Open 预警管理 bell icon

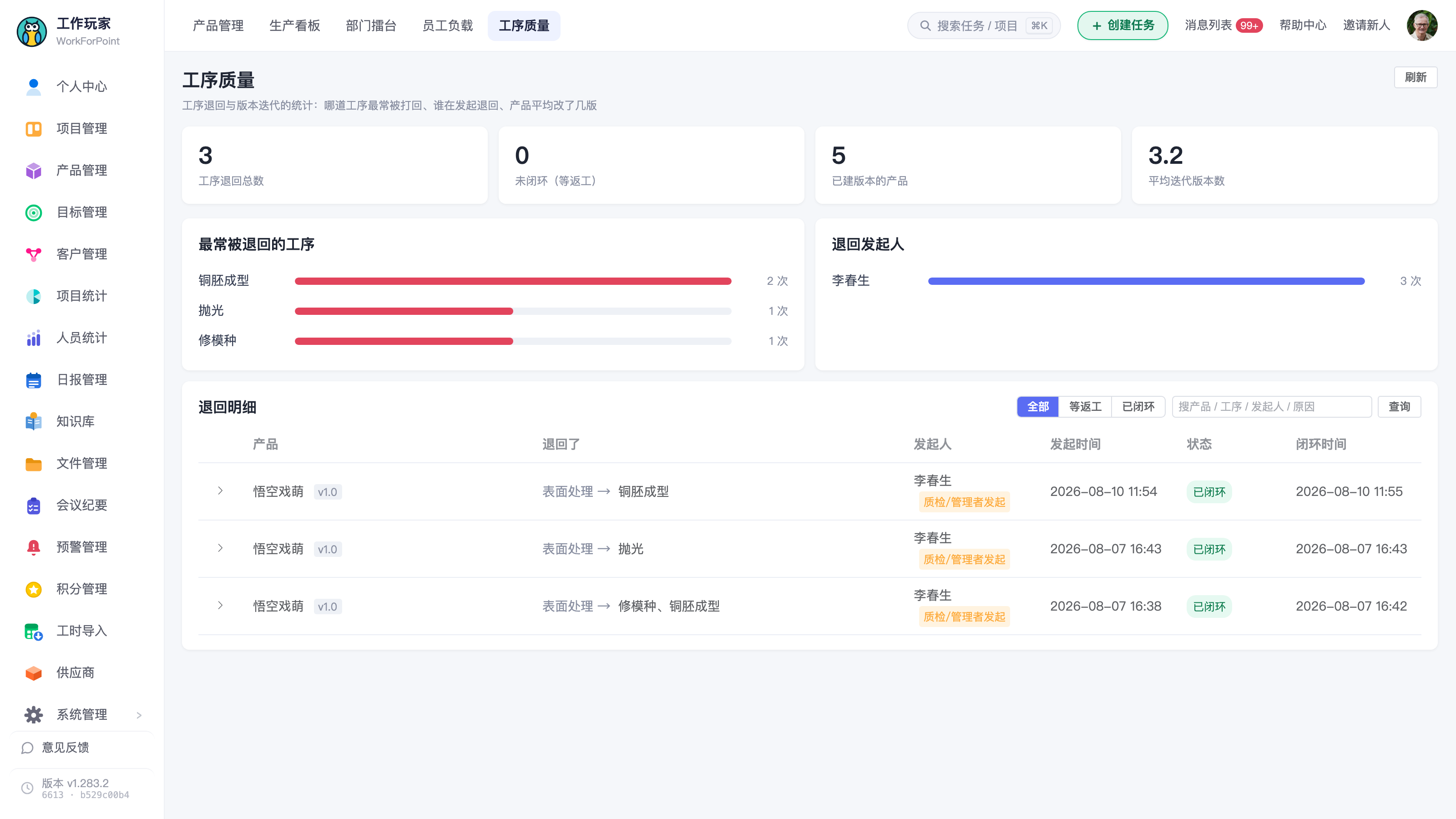33,547
